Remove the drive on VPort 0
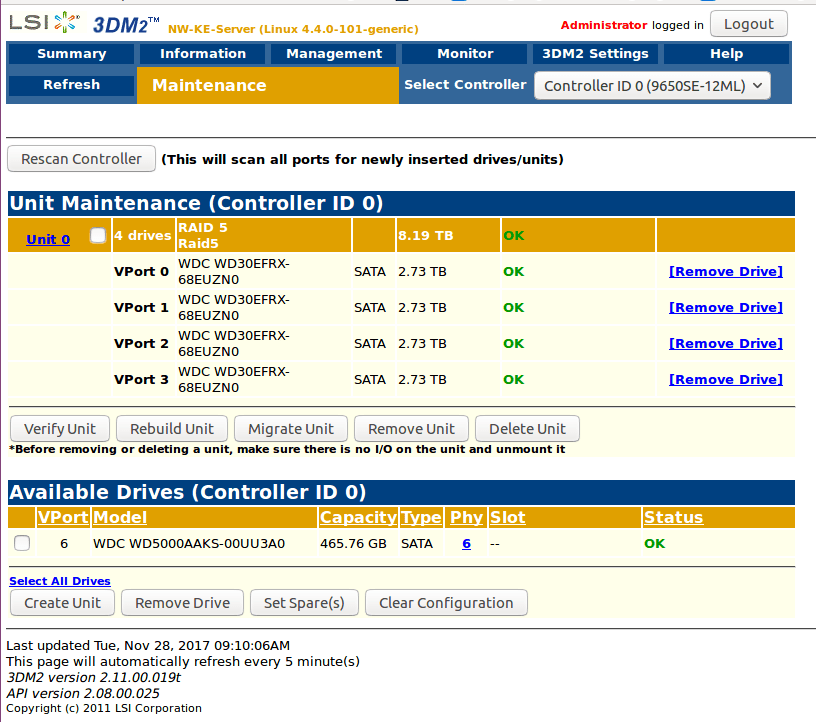Viewport: 816px width, 722px height. click(725, 272)
